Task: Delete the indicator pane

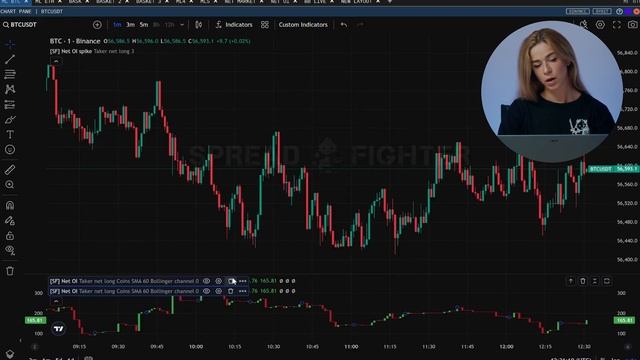Action: tap(583, 281)
